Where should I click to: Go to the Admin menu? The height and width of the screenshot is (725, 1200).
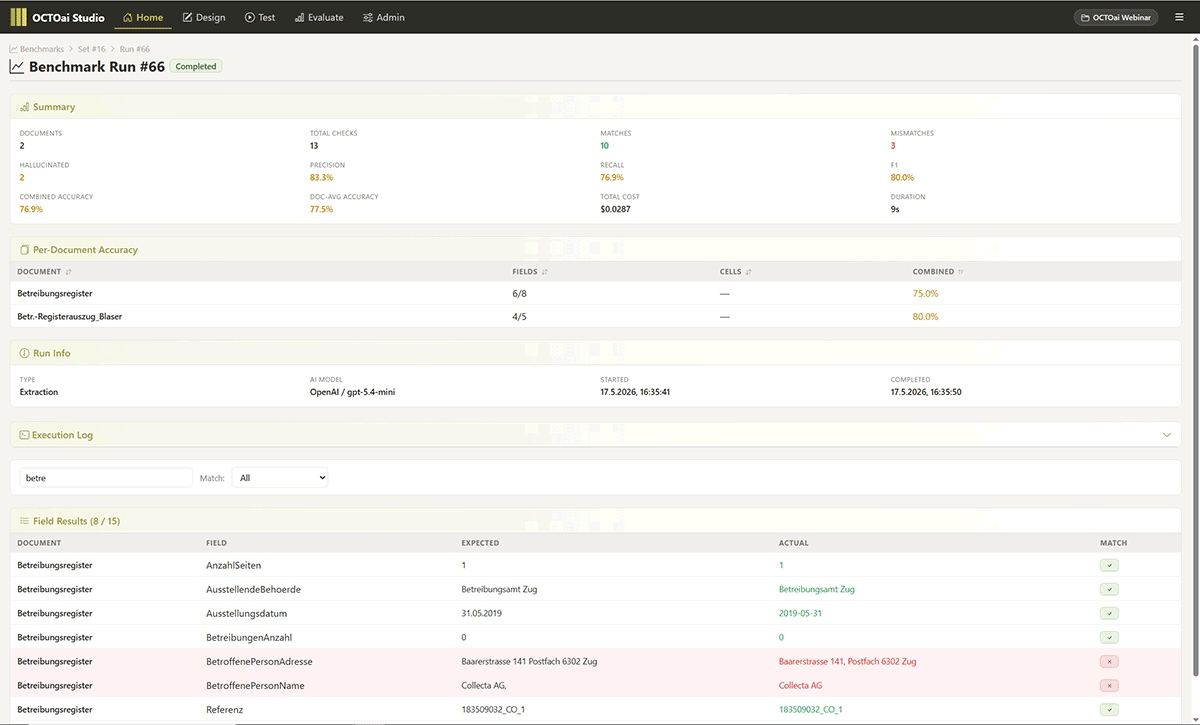click(x=384, y=17)
